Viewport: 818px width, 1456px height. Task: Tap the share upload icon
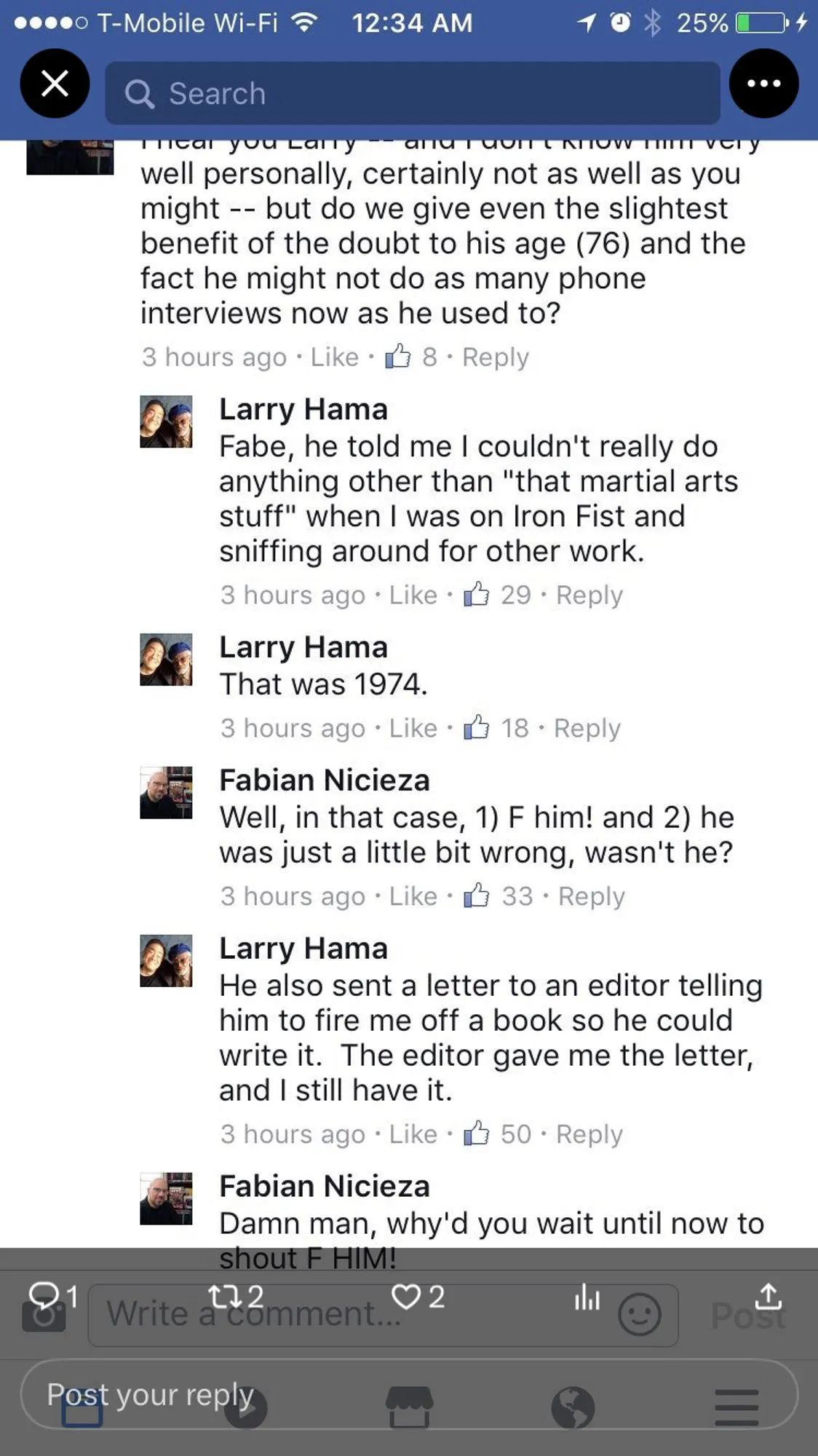(769, 1296)
